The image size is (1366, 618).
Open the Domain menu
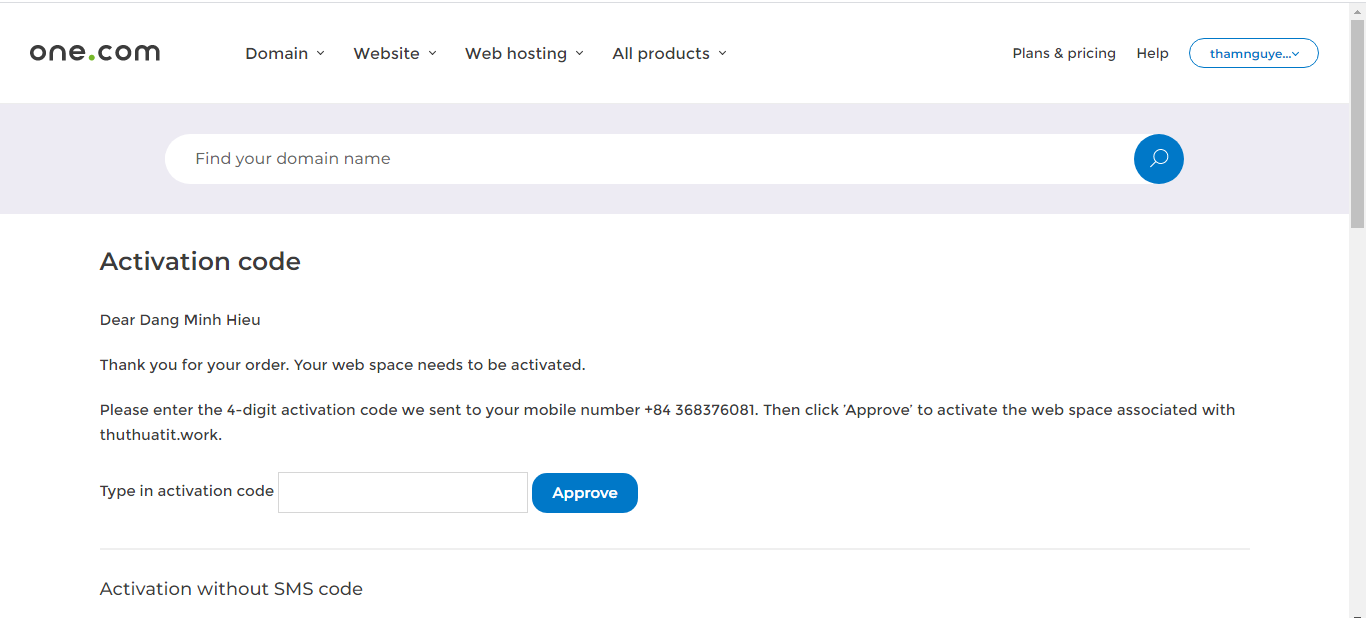277,53
